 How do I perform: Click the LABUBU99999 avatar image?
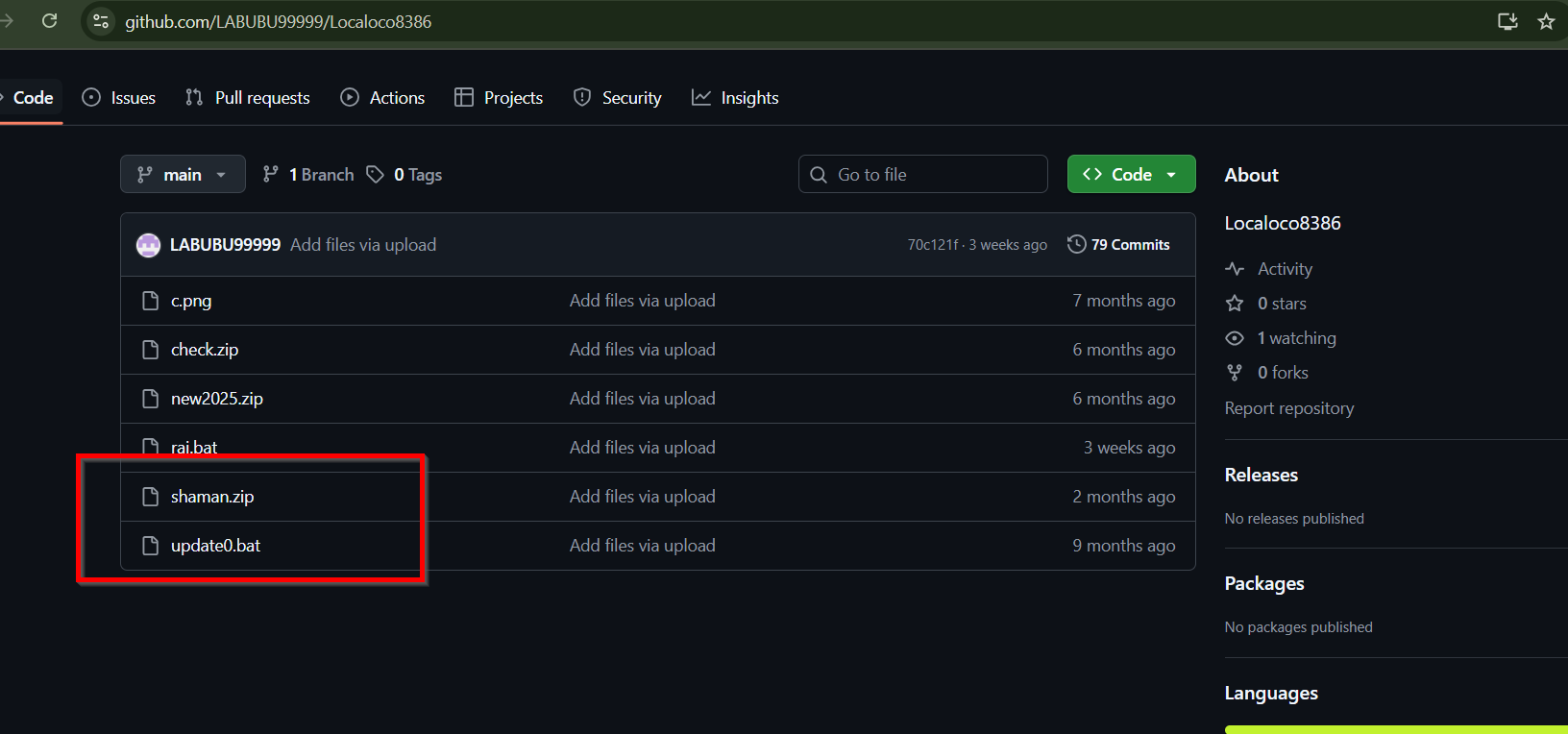click(x=148, y=245)
